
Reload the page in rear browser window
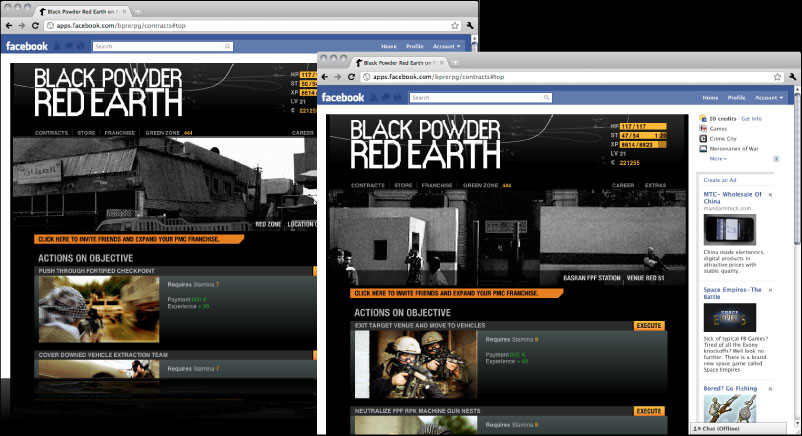pos(35,25)
